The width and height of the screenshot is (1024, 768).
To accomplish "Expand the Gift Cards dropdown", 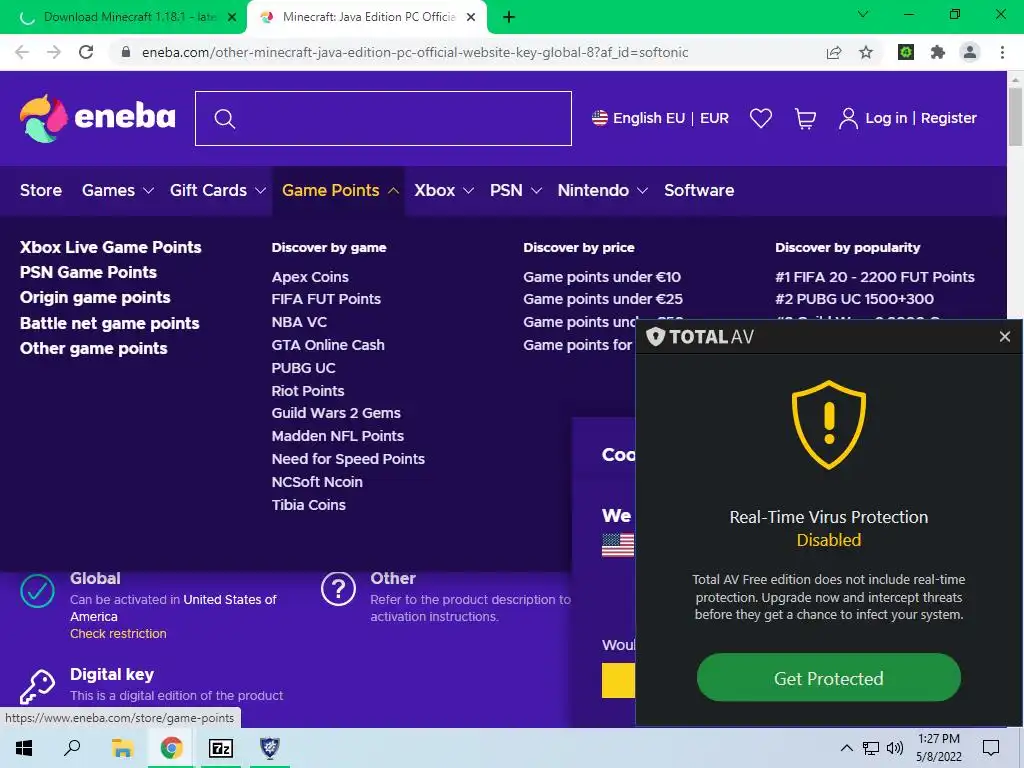I will coord(217,190).
